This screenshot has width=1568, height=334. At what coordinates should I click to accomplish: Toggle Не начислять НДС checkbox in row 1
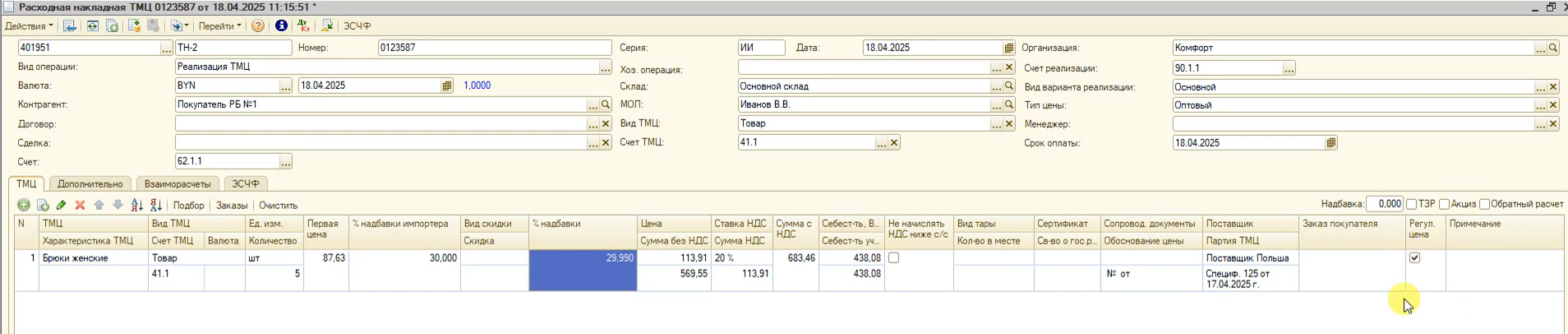893,257
